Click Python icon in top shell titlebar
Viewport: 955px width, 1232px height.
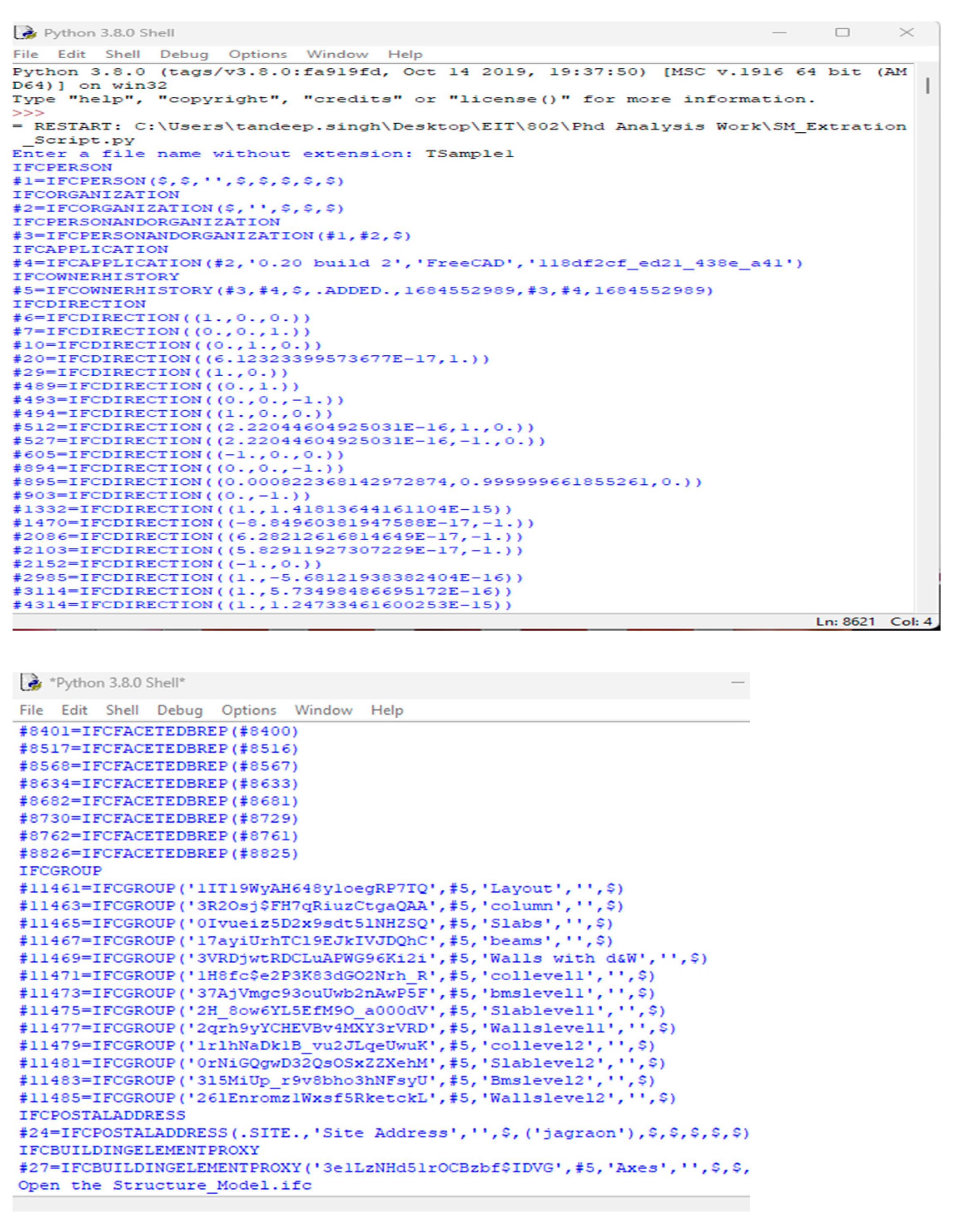coord(25,33)
